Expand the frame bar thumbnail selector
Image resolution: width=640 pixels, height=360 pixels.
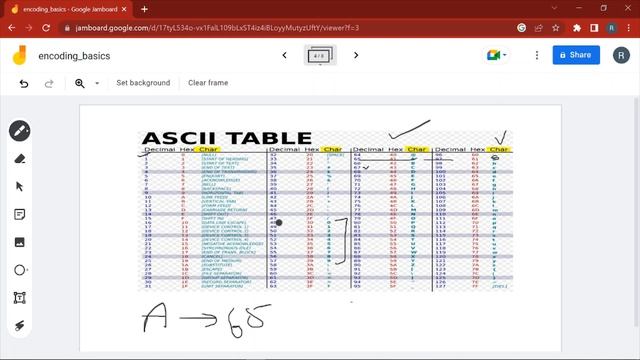[x=320, y=55]
